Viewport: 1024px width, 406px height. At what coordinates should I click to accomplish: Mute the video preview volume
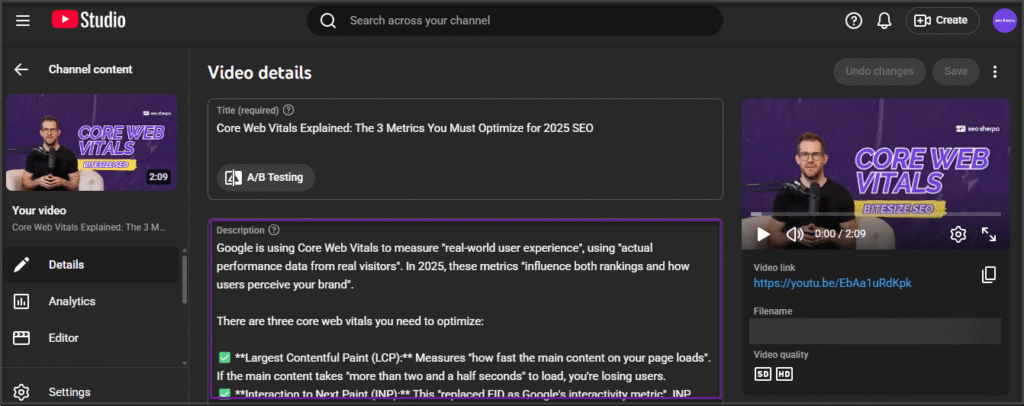click(x=795, y=234)
